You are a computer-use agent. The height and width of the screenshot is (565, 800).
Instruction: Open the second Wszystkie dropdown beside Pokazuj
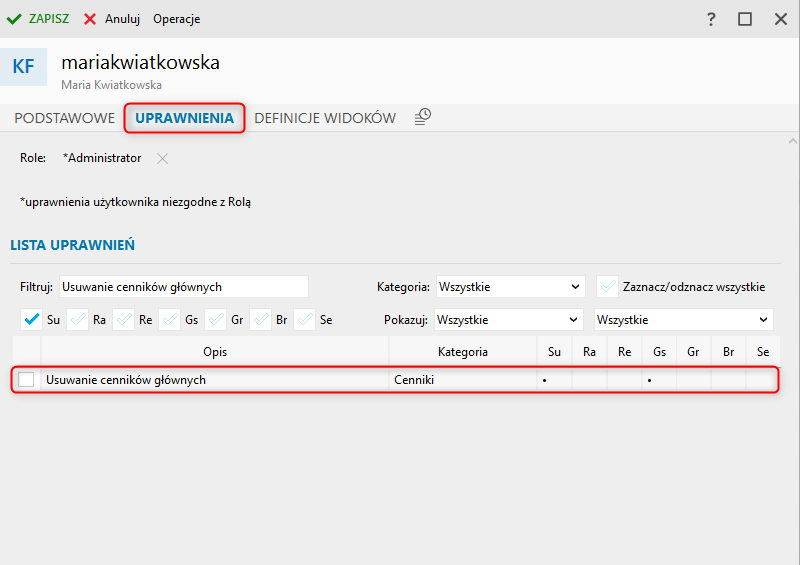(x=684, y=320)
